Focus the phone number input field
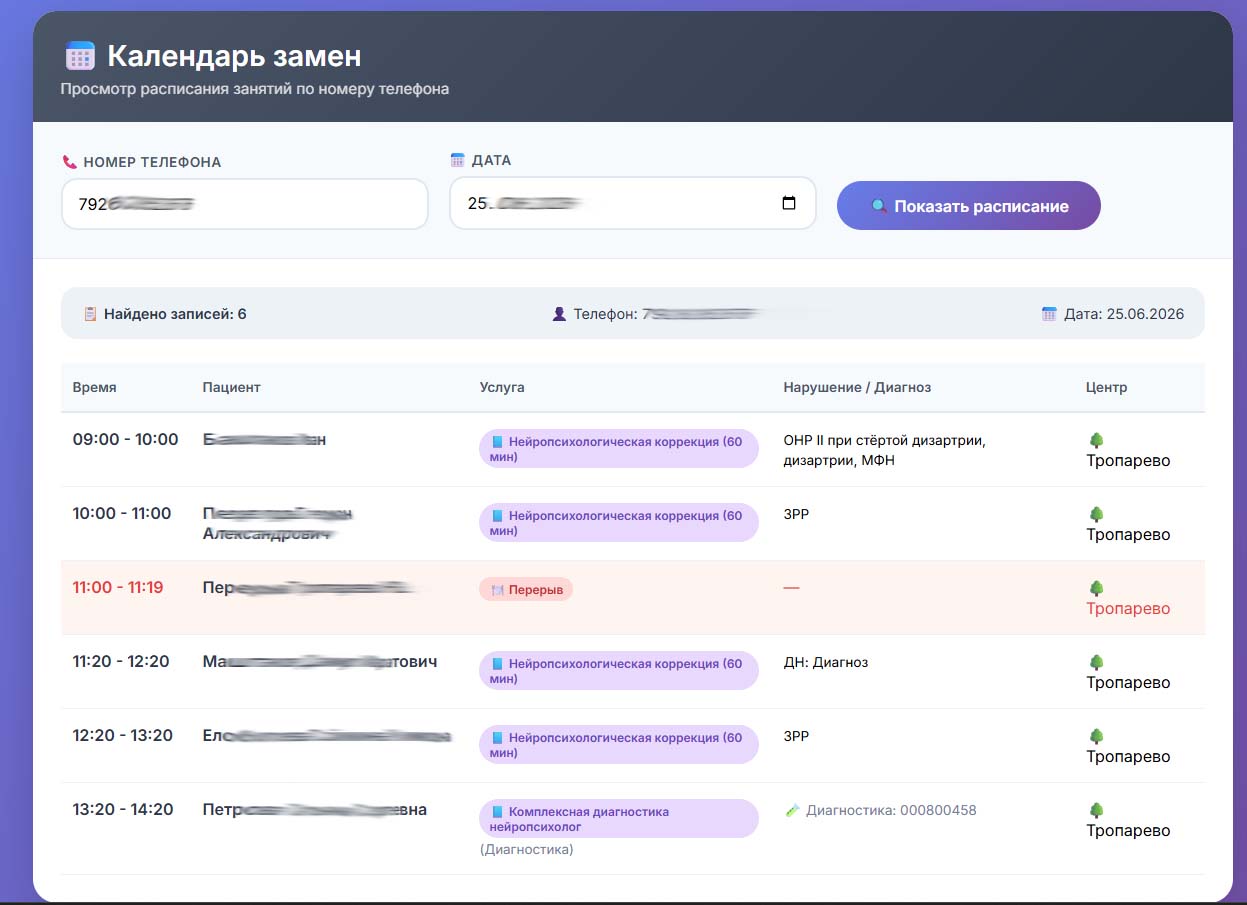The height and width of the screenshot is (905, 1247). (245, 204)
